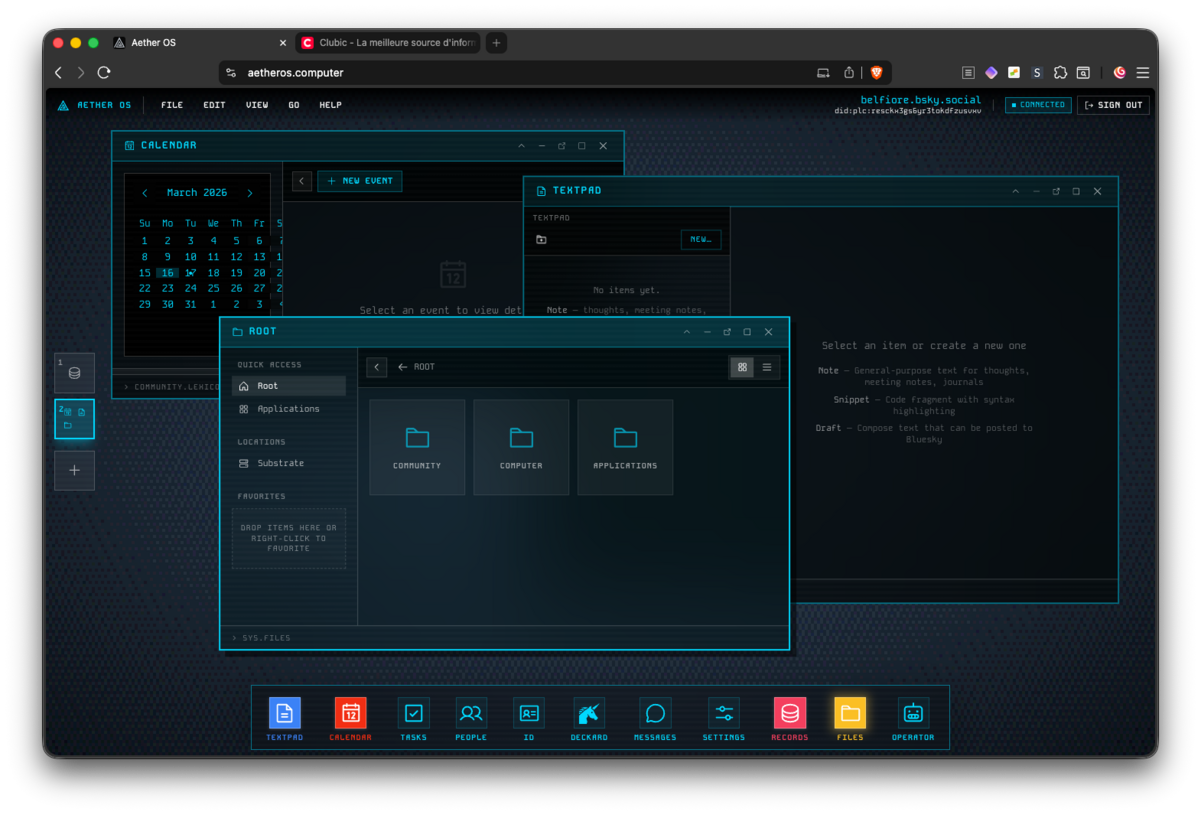
Task: Click the back chevron button in Files toolbar
Action: [x=376, y=367]
